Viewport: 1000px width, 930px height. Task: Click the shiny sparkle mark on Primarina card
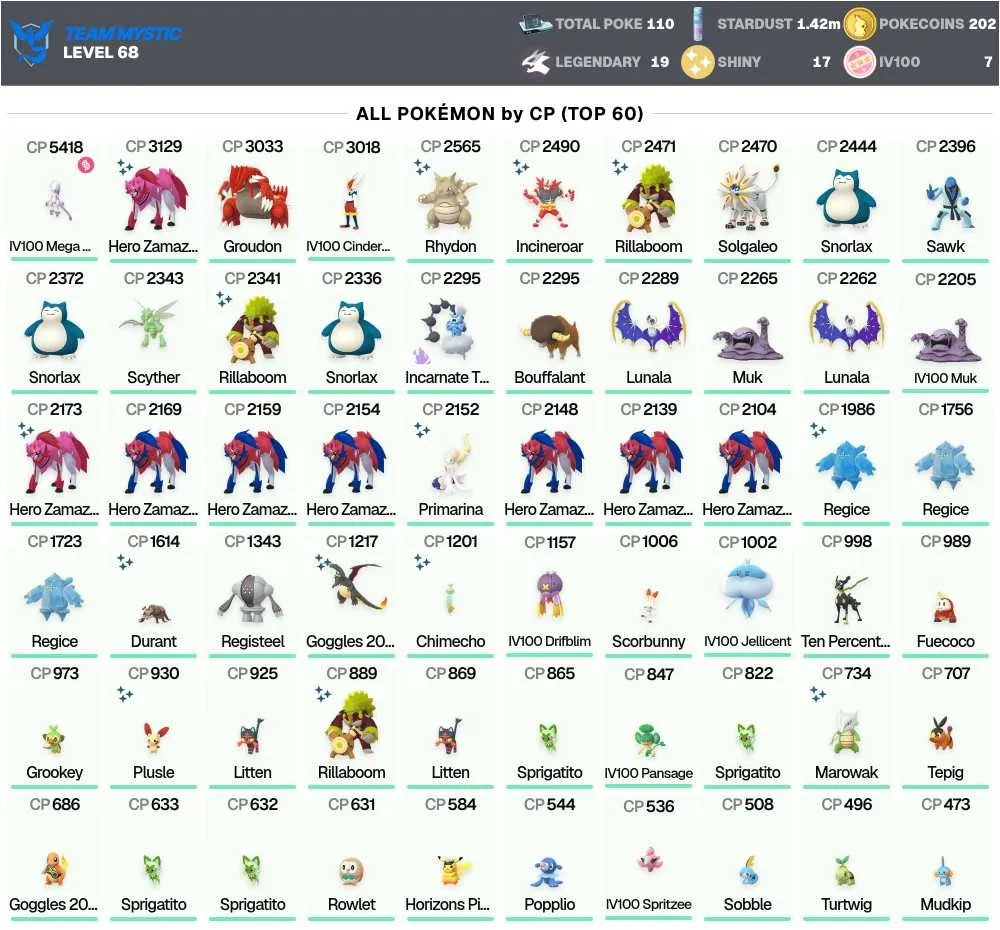pos(422,430)
